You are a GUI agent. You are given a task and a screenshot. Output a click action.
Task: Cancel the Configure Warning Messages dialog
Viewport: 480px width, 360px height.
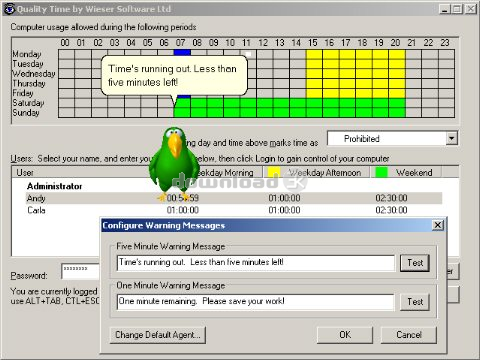409,335
